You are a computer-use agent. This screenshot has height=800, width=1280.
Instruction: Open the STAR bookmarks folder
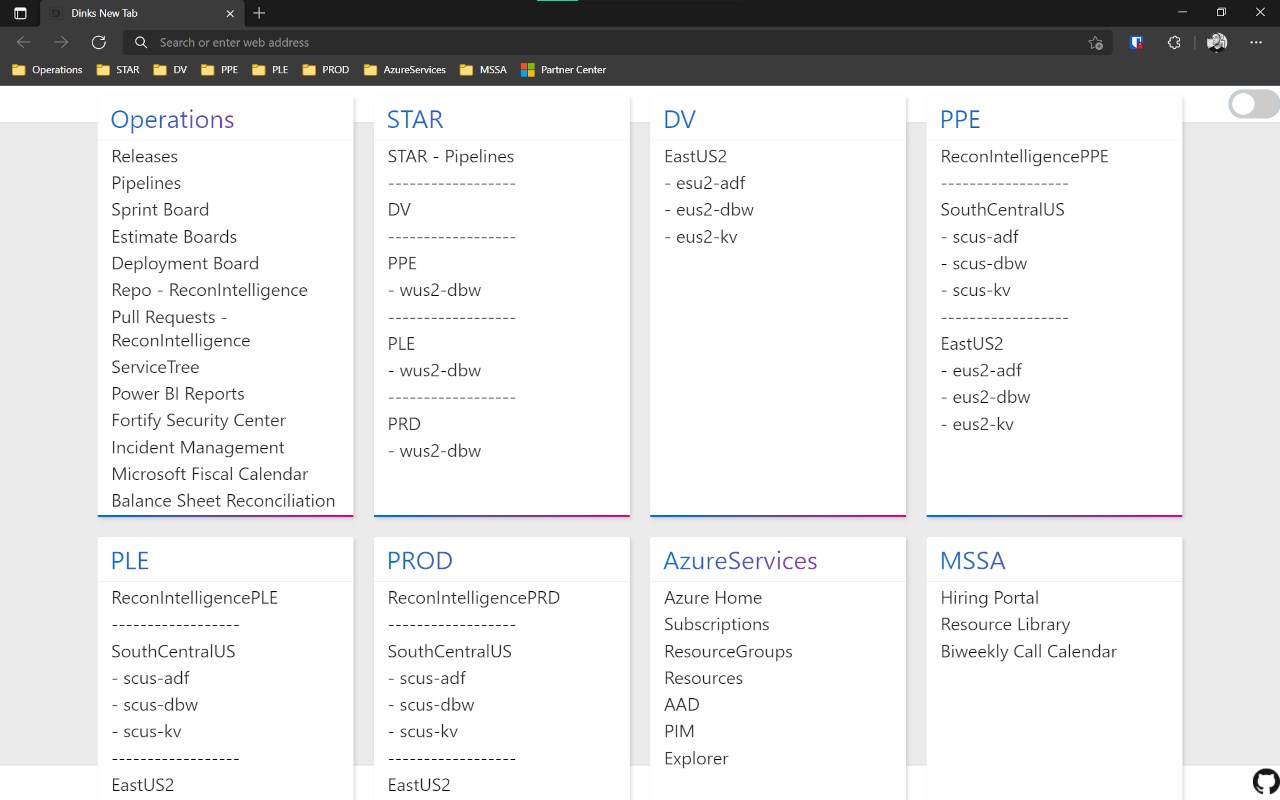point(118,70)
